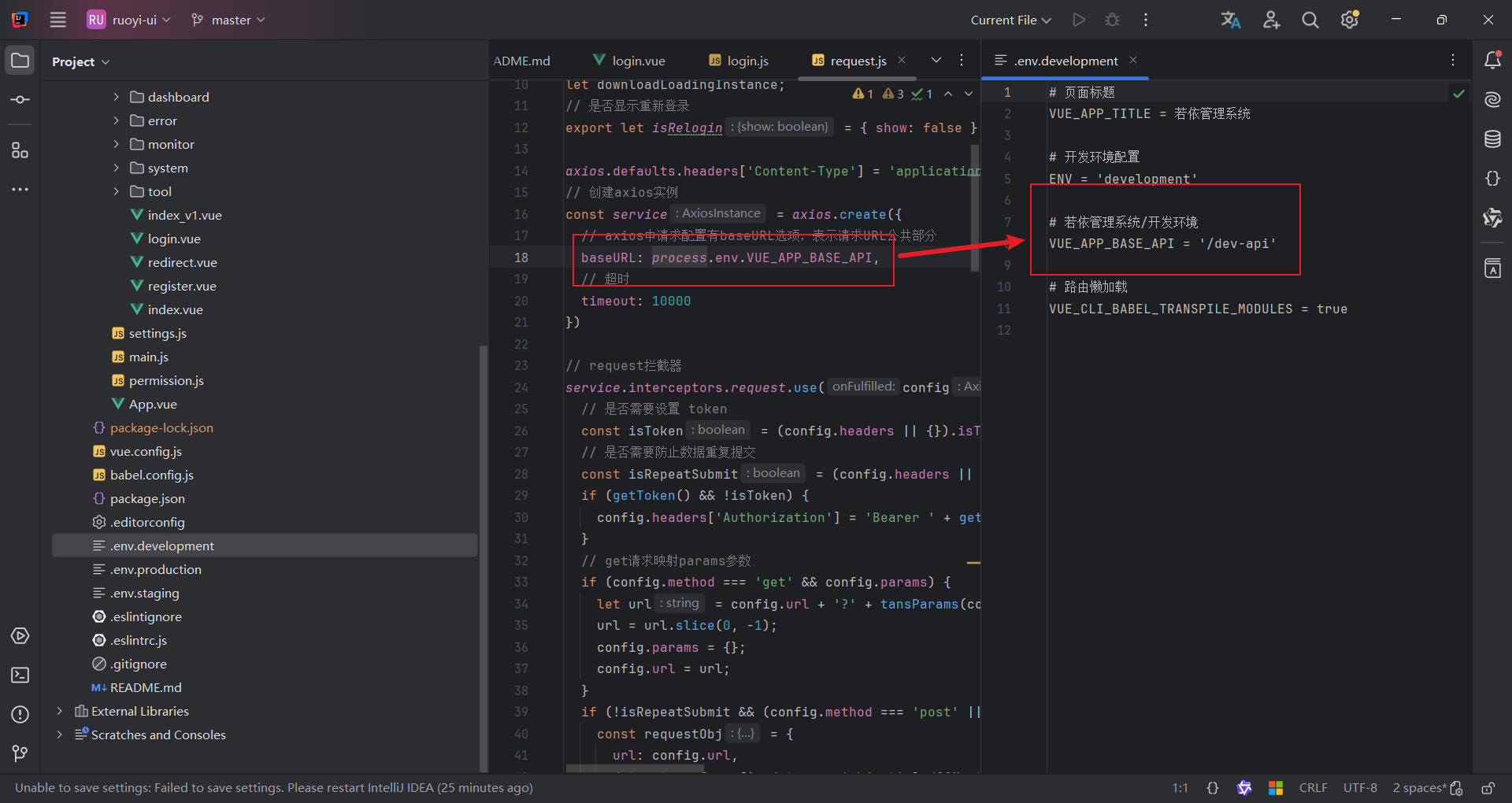Select vue.config.js in project tree
Viewport: 1512px width, 803px height.
(x=146, y=451)
